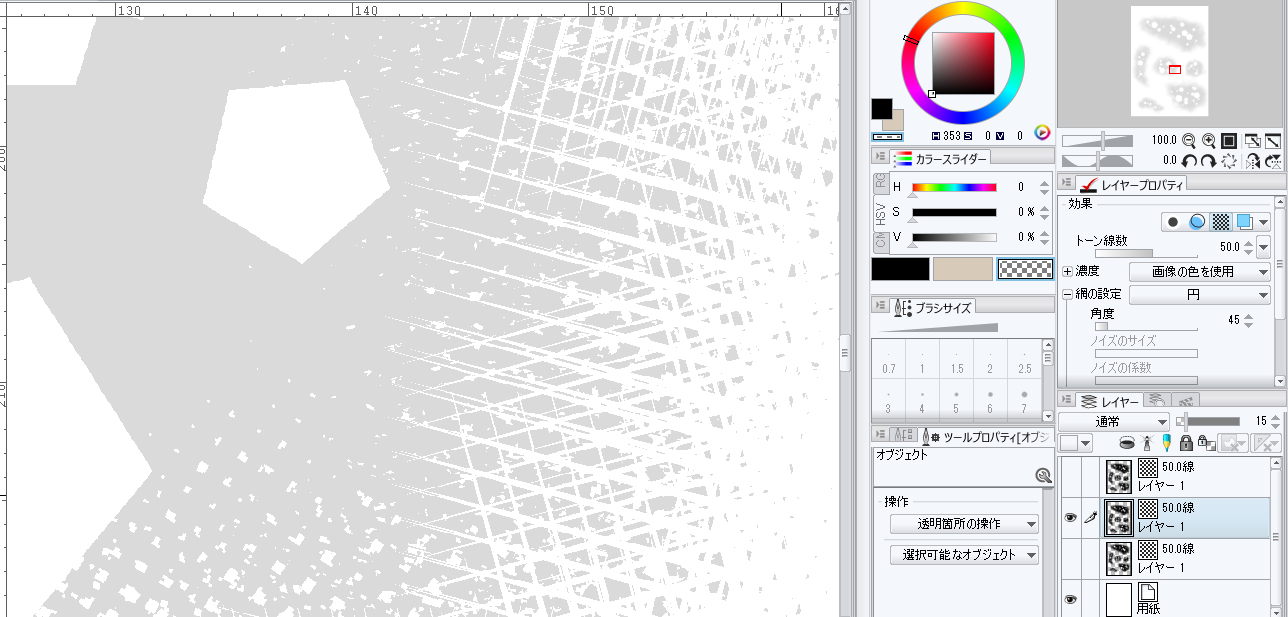Click the 角度 angle slider
This screenshot has width=1288, height=617.
point(1146,326)
